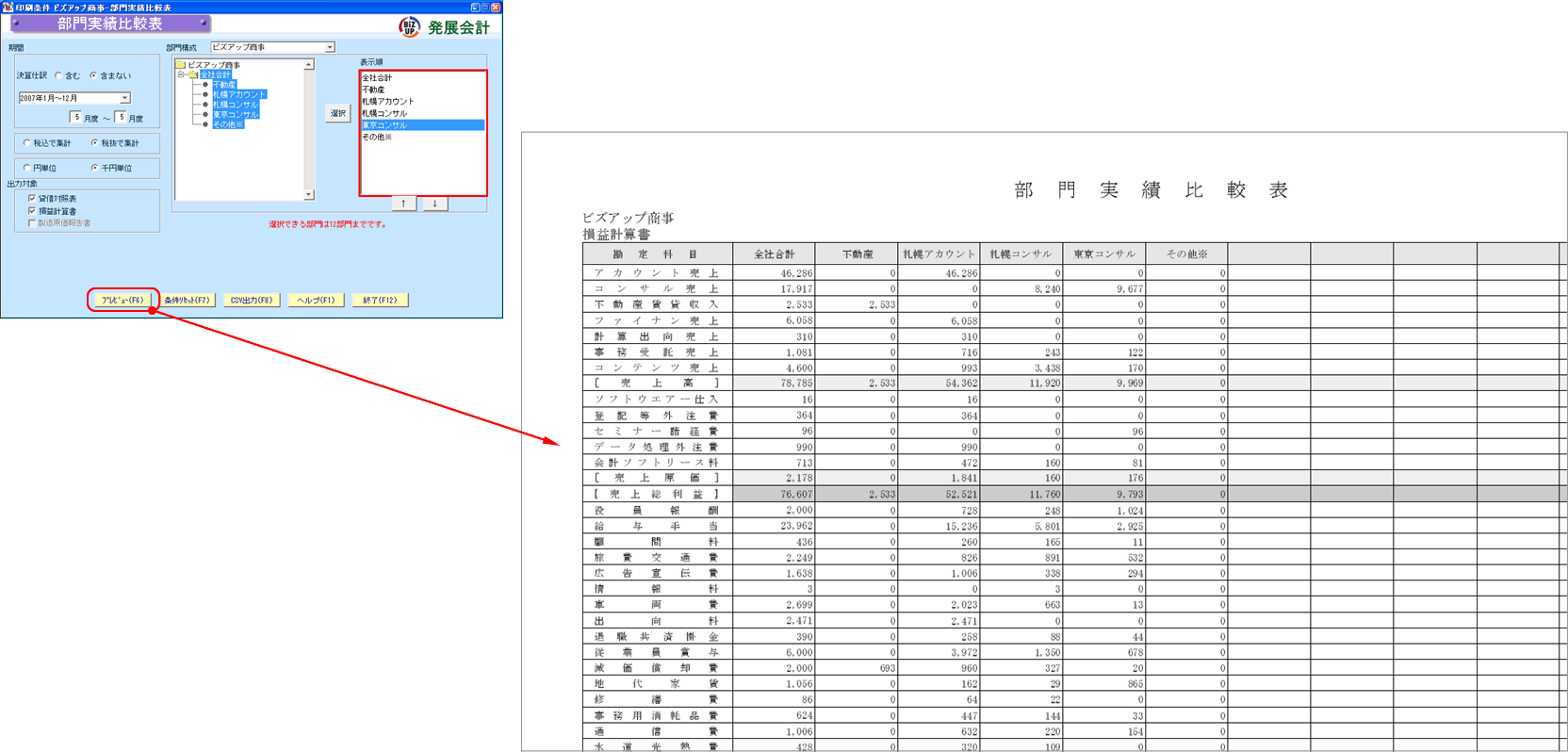This screenshot has height=752, width=1568.
Task: Click the start month input field
Action: tap(76, 118)
